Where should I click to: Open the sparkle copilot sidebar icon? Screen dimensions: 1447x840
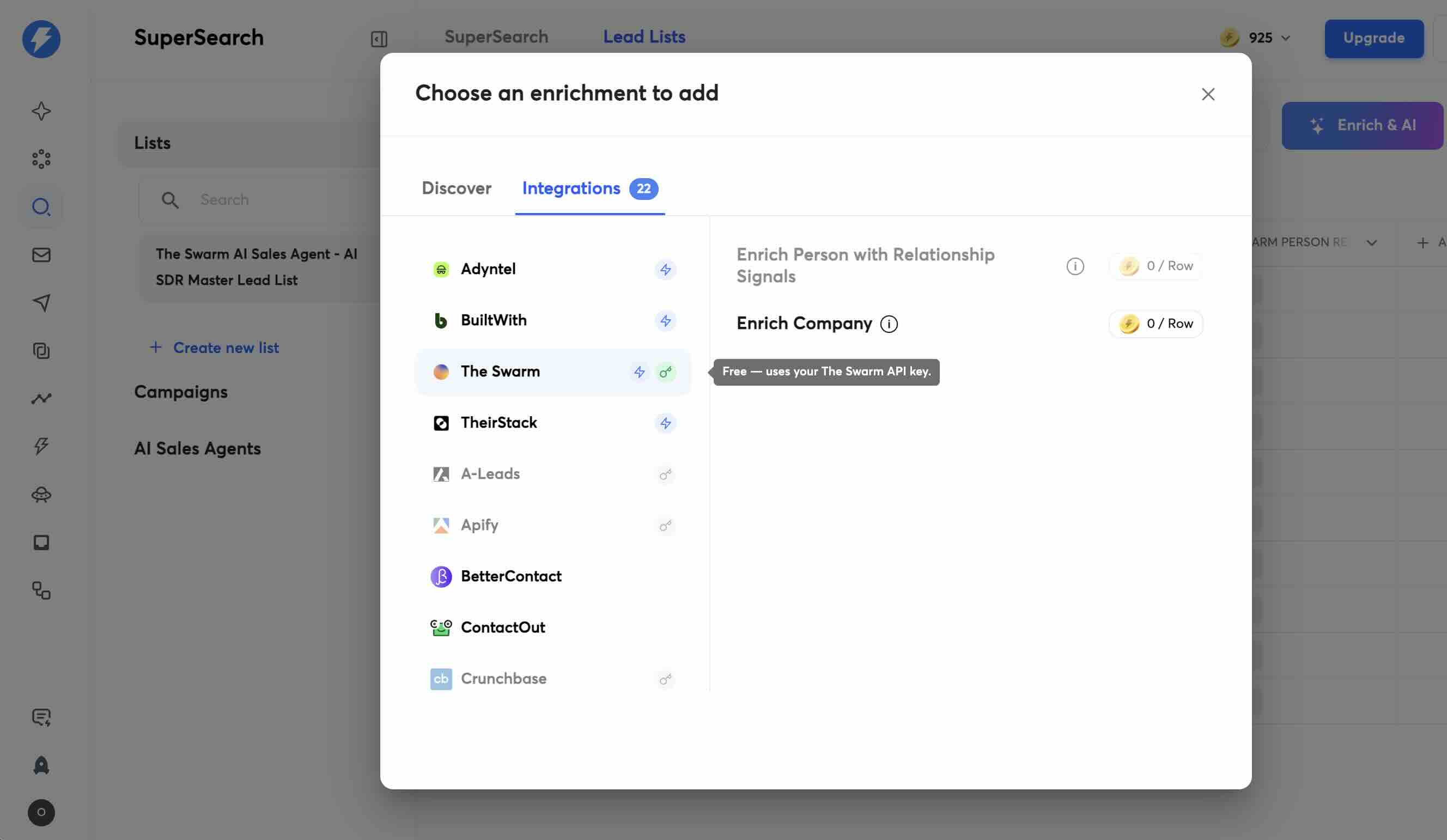41,111
